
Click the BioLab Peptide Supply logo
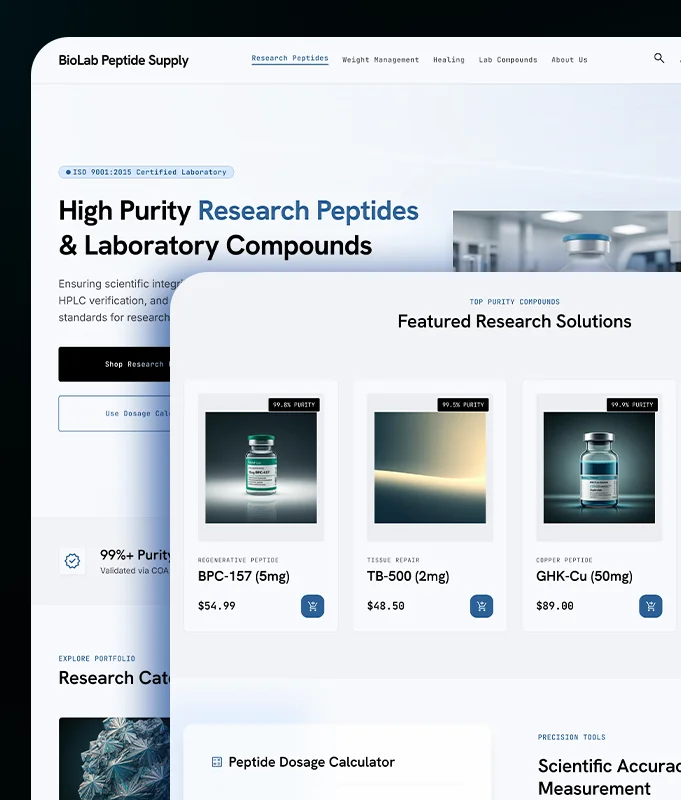[x=123, y=60]
